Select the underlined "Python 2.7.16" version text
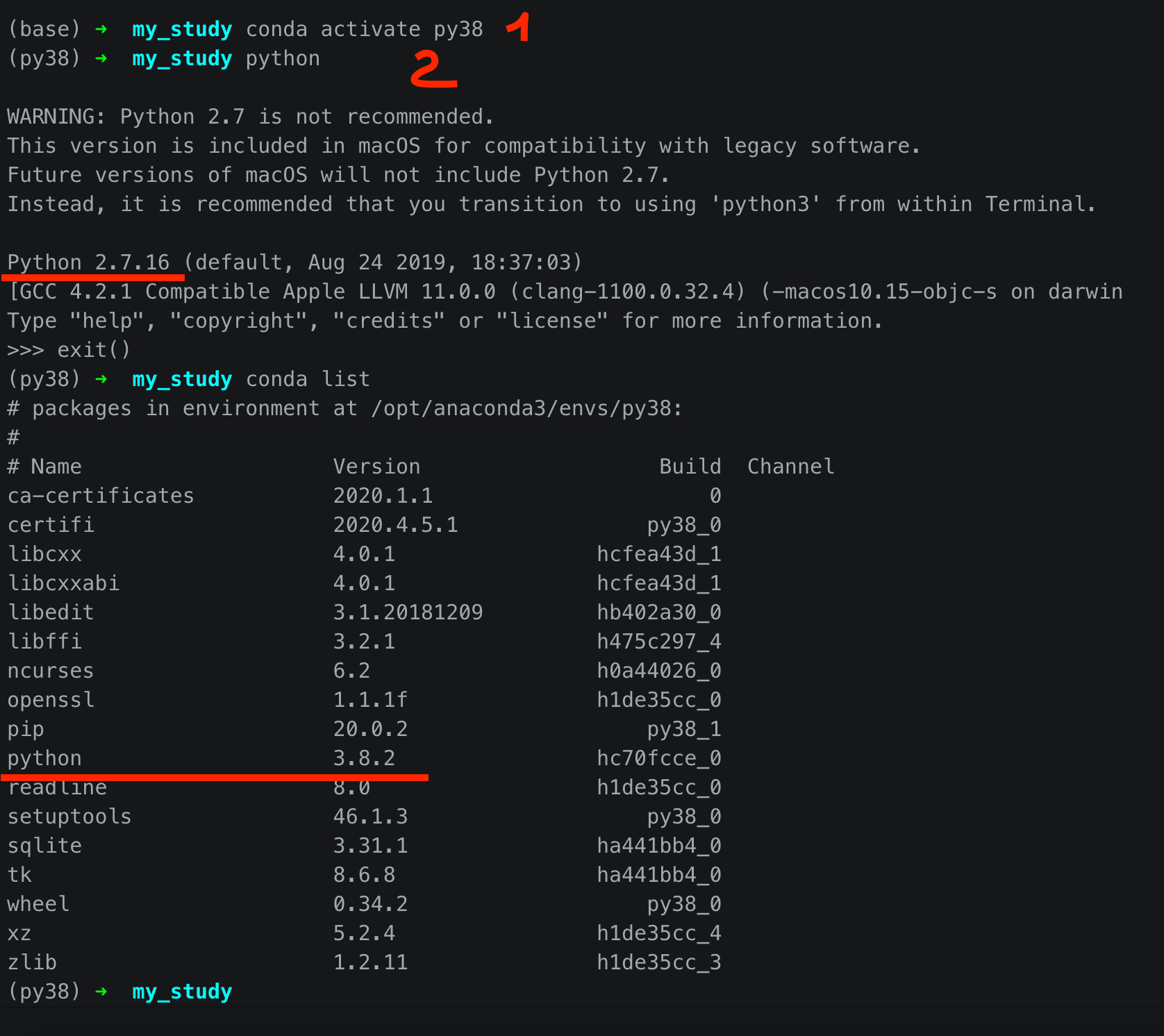1164x1036 pixels. click(x=88, y=262)
